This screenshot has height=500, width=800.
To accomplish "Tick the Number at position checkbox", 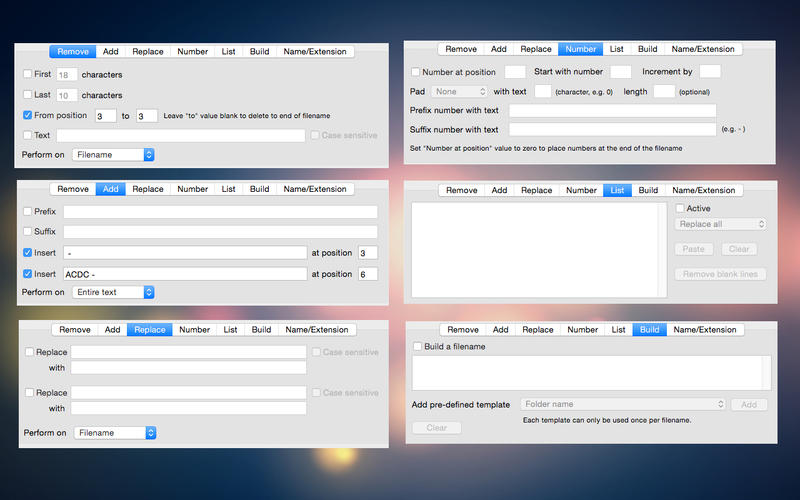I will [416, 72].
